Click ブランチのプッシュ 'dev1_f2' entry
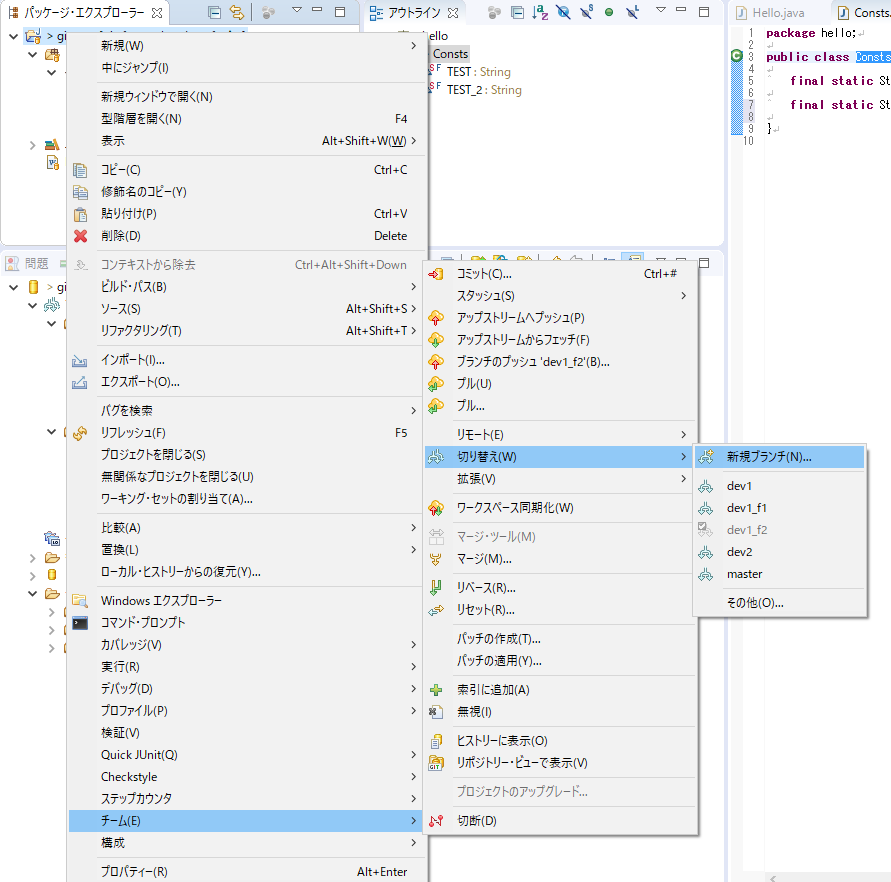This screenshot has height=882, width=891. tap(560, 362)
